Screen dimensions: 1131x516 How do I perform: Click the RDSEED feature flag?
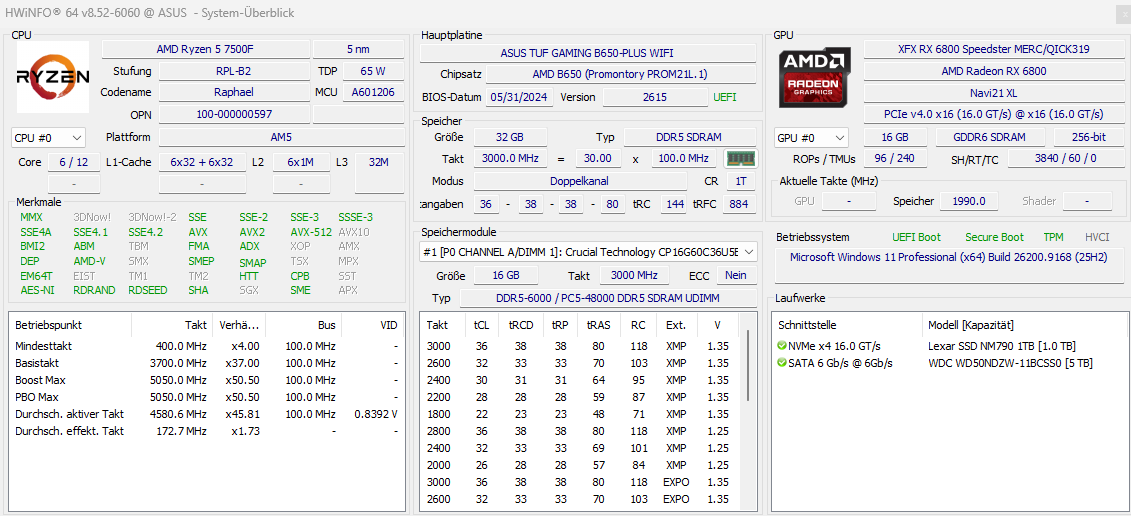click(149, 290)
